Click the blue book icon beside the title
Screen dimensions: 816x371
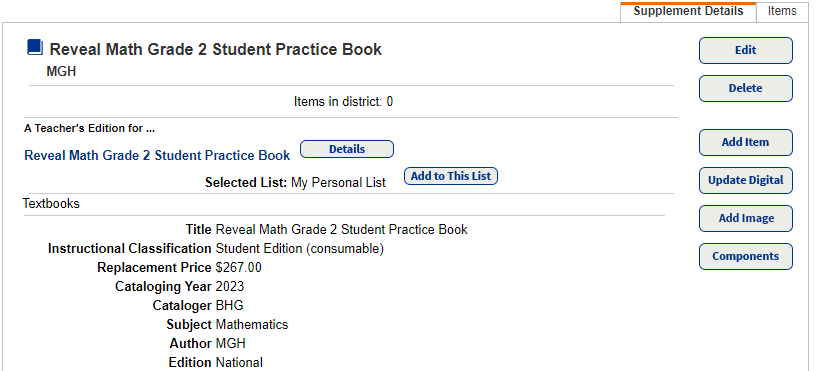pos(34,47)
